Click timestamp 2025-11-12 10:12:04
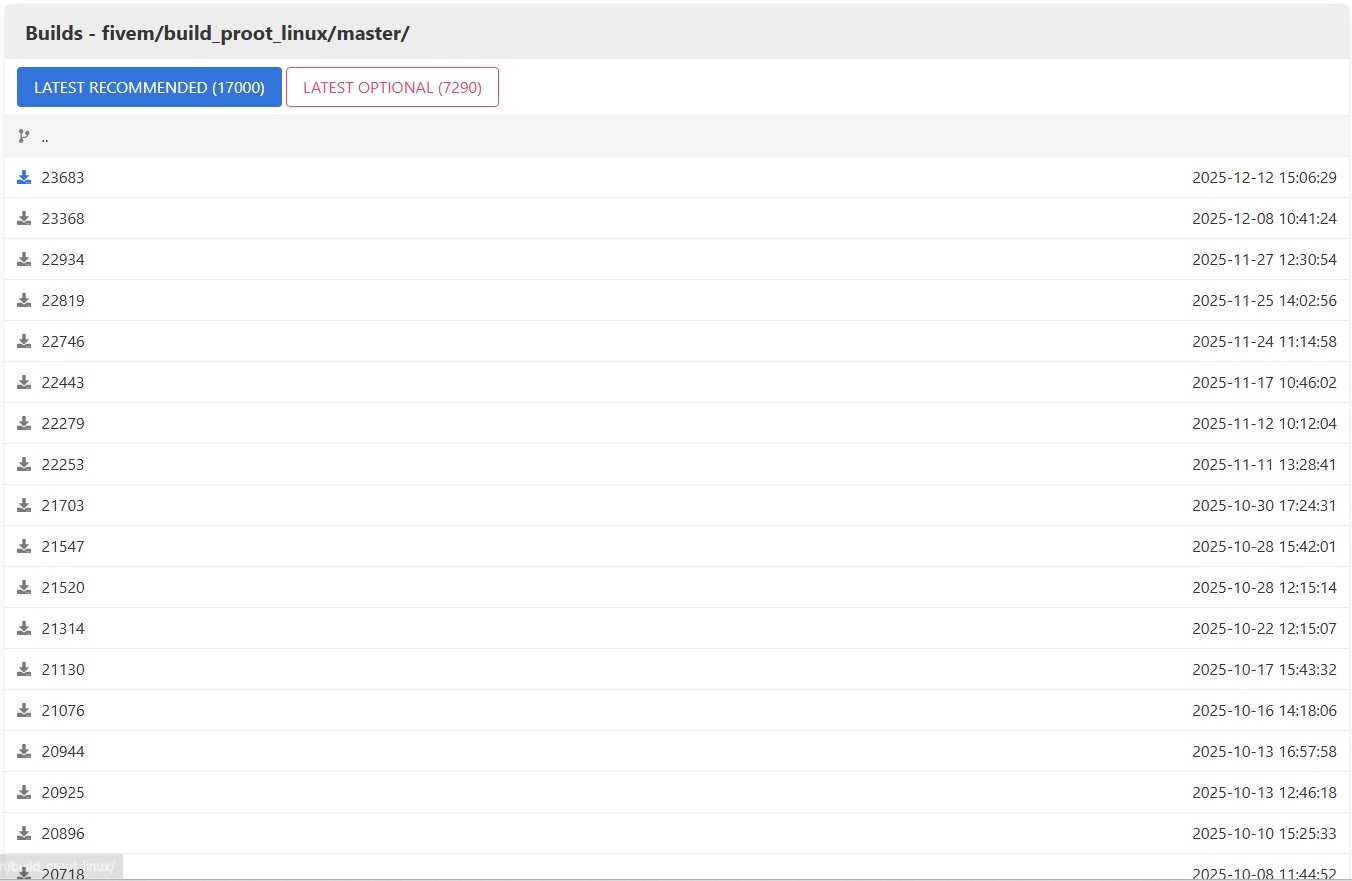The height and width of the screenshot is (881, 1352). click(x=1264, y=424)
